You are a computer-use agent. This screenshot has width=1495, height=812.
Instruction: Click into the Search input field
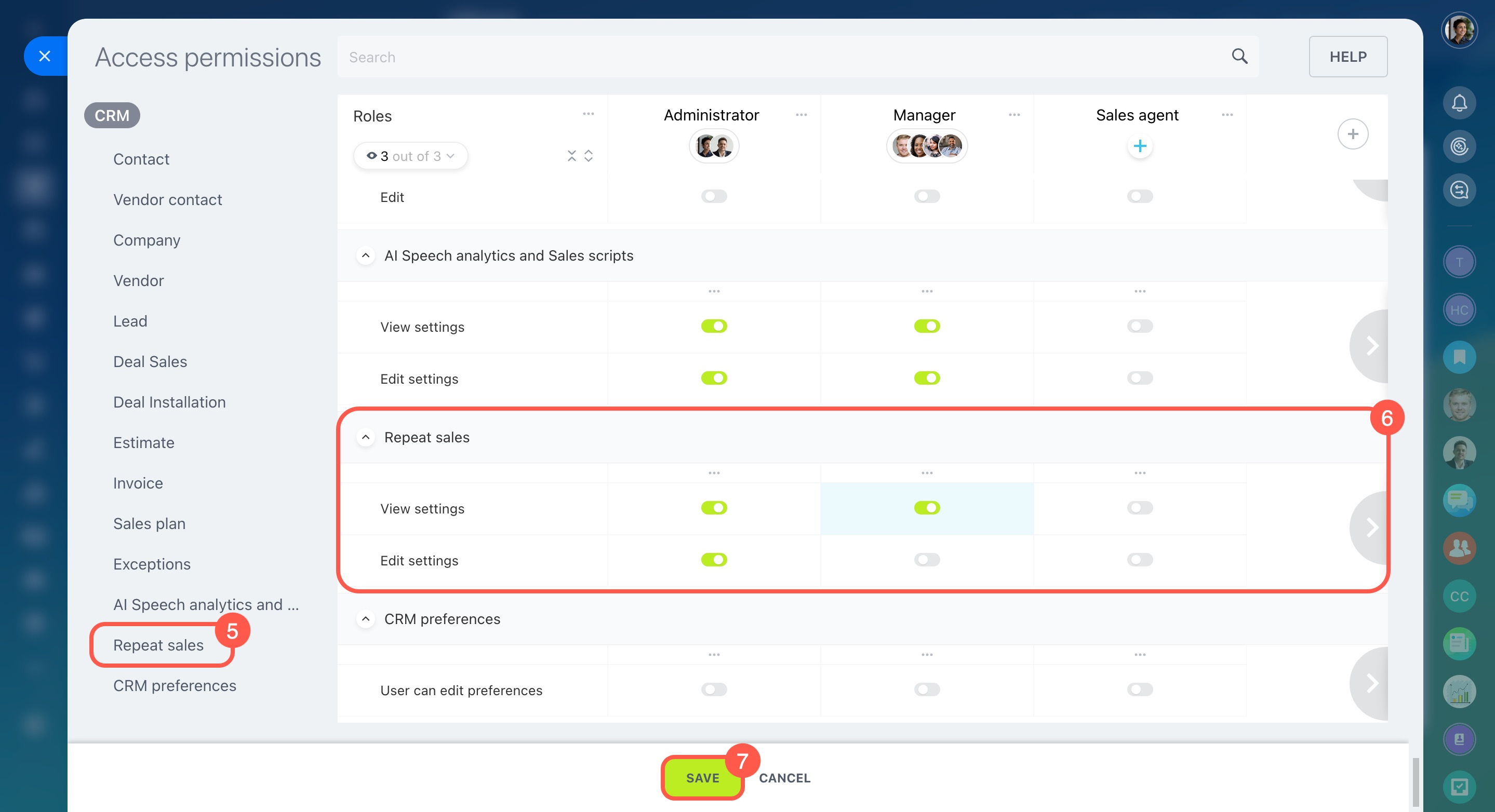click(754, 57)
